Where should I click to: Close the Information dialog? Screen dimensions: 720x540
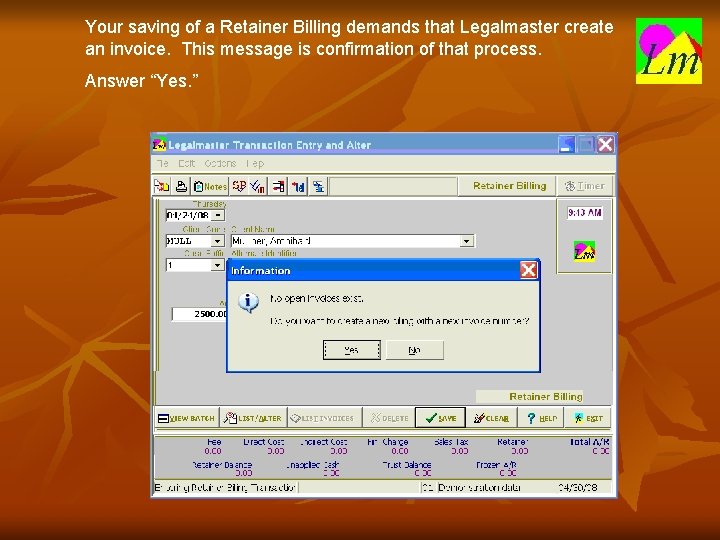[529, 270]
